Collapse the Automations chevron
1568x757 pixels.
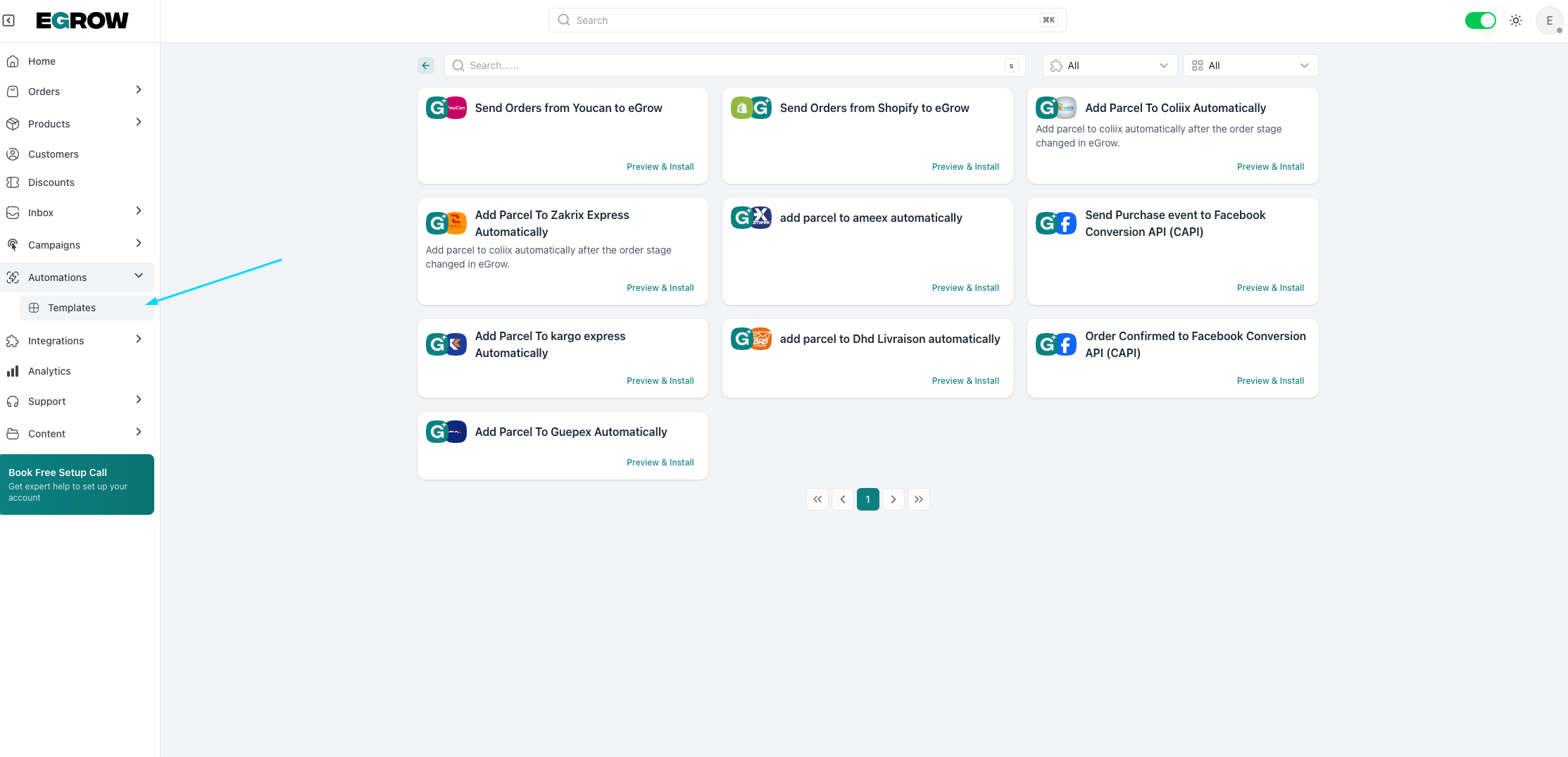pyautogui.click(x=139, y=276)
